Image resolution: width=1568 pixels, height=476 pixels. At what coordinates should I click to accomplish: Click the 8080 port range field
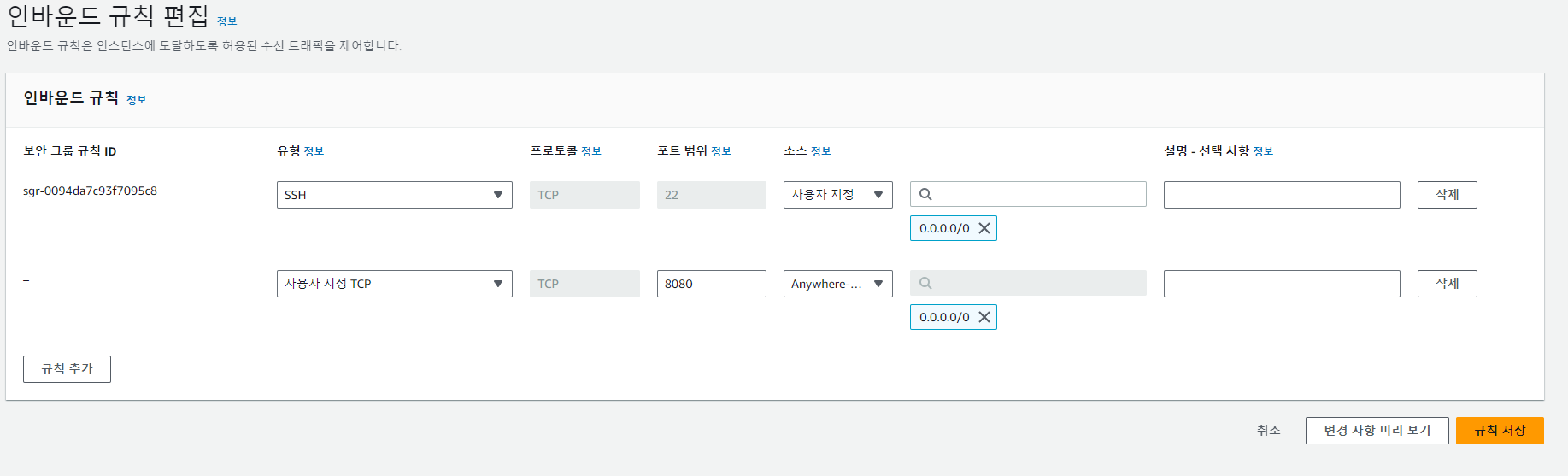(712, 284)
